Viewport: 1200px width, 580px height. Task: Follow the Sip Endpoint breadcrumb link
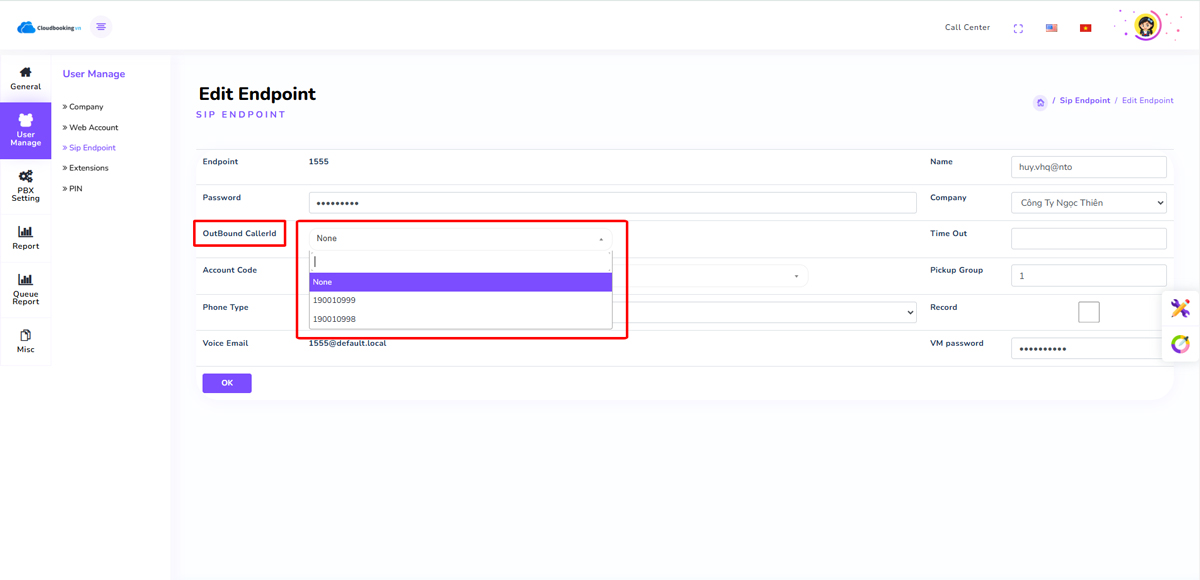[x=1085, y=101]
